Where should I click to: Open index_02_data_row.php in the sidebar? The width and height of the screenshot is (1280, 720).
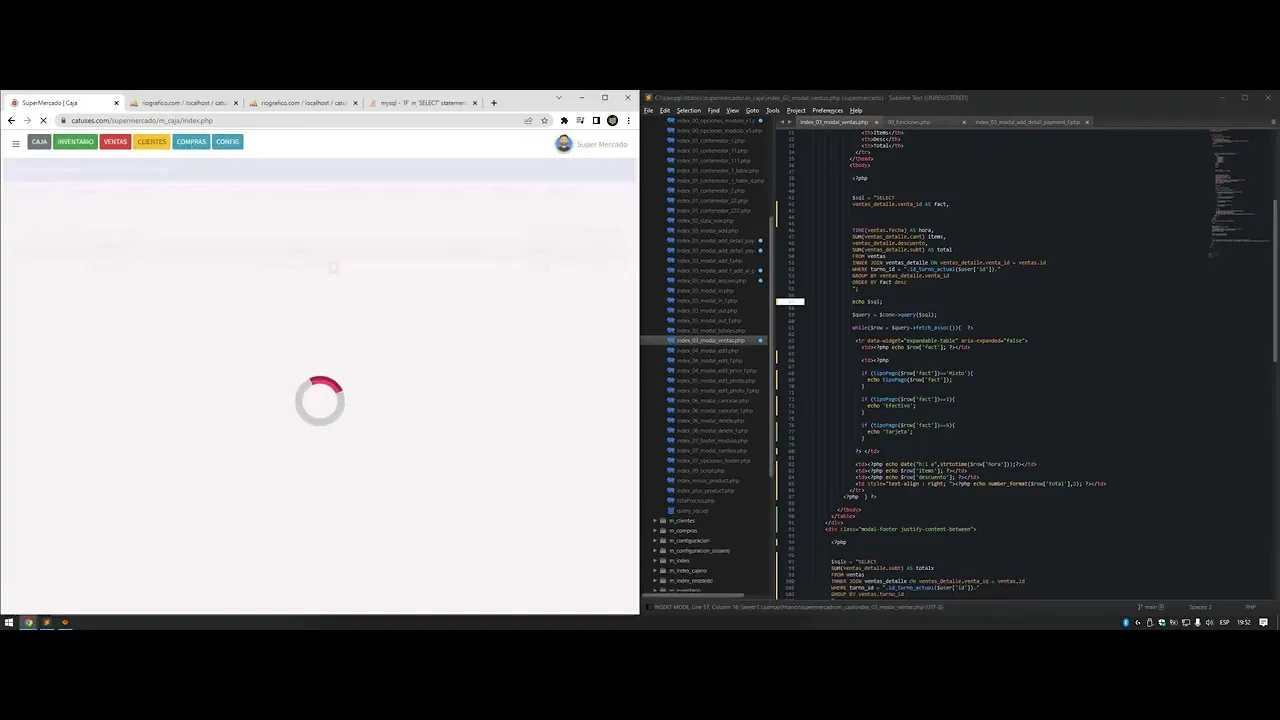[x=705, y=220]
